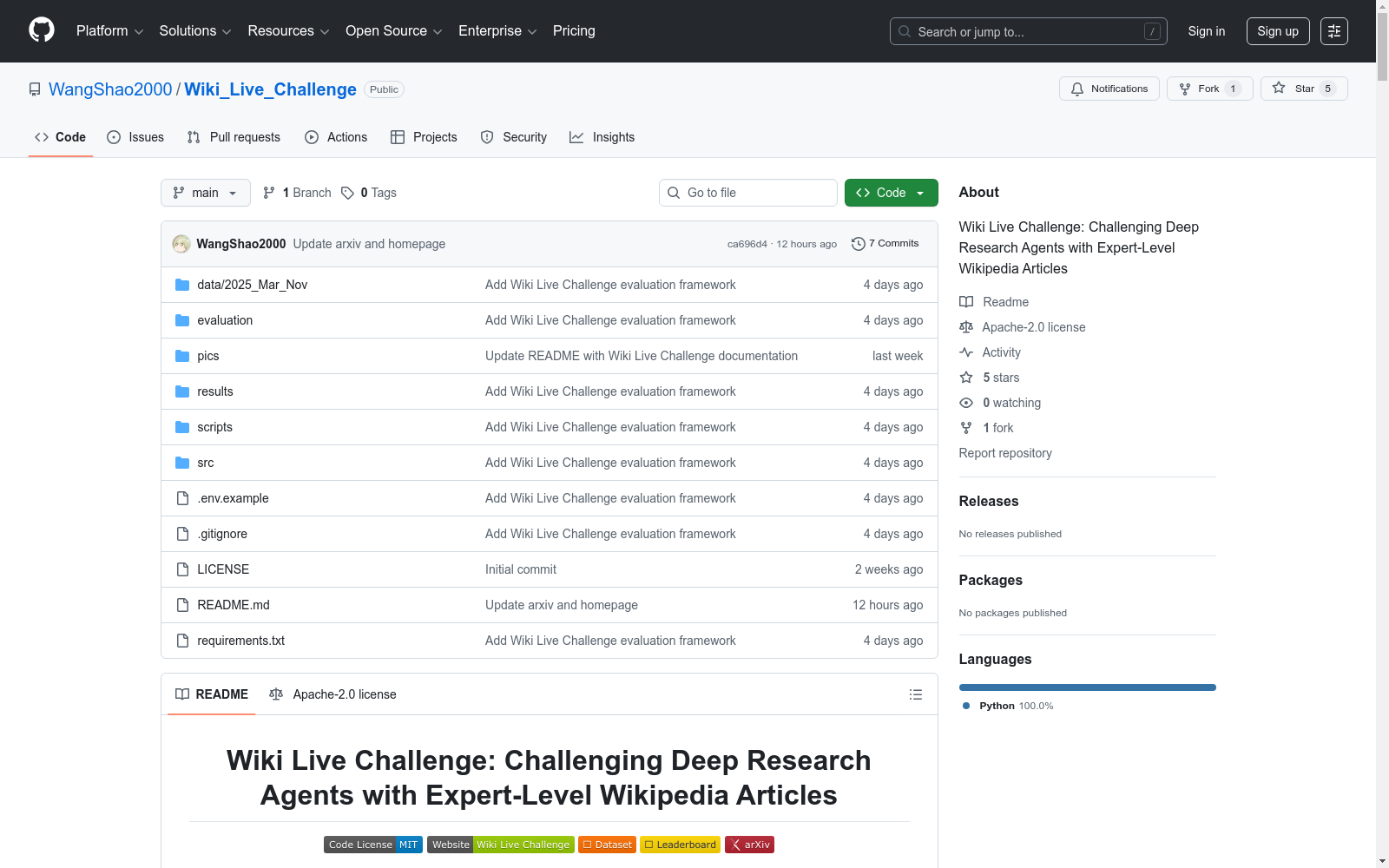The height and width of the screenshot is (868, 1389).
Task: Click the Sign up button
Action: tap(1278, 31)
